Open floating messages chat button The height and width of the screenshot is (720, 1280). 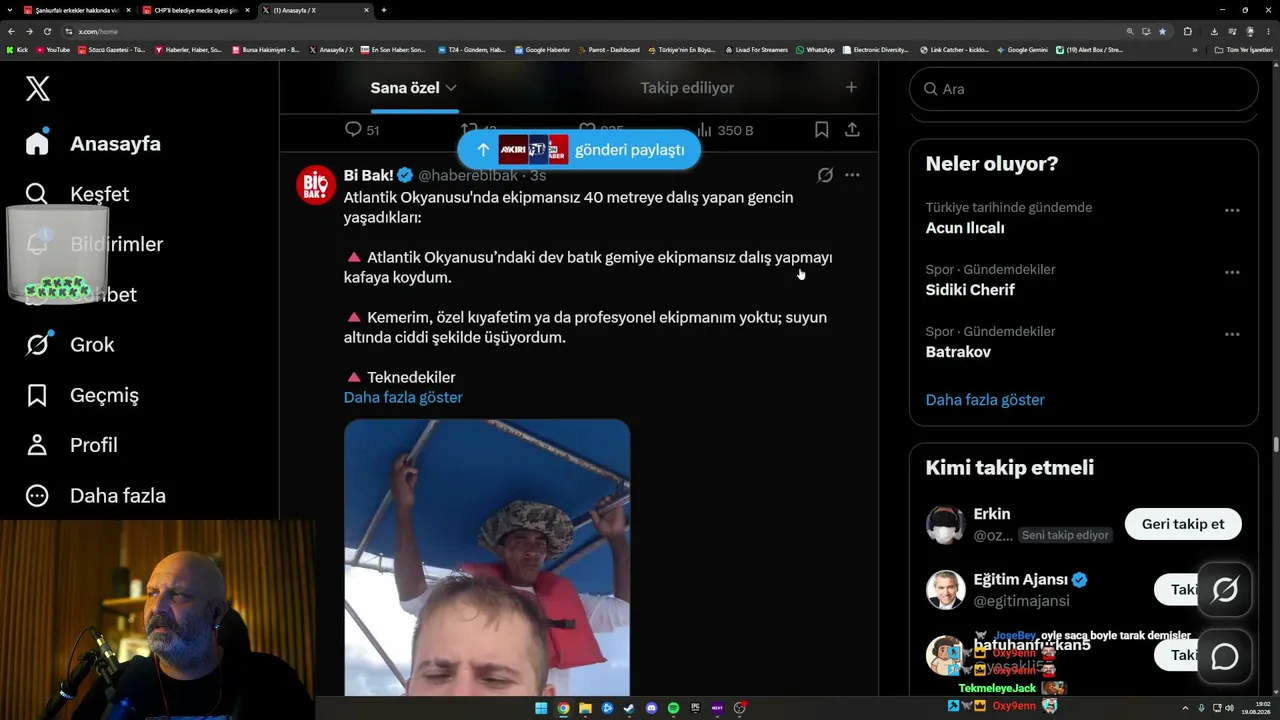click(1225, 657)
